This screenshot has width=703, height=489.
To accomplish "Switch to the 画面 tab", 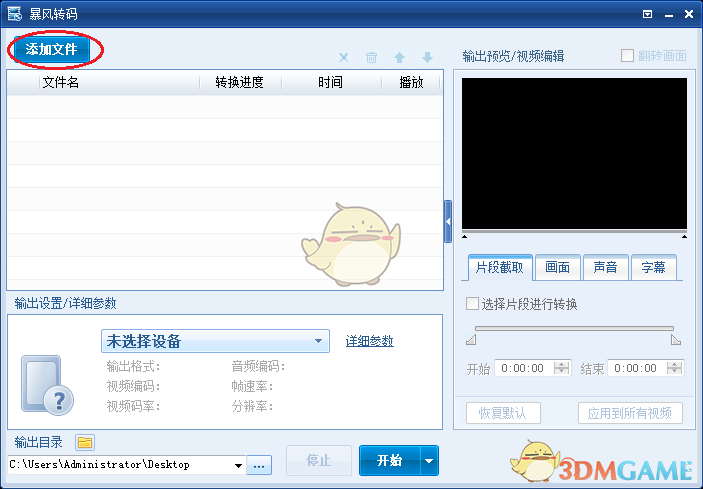I will pyautogui.click(x=558, y=268).
